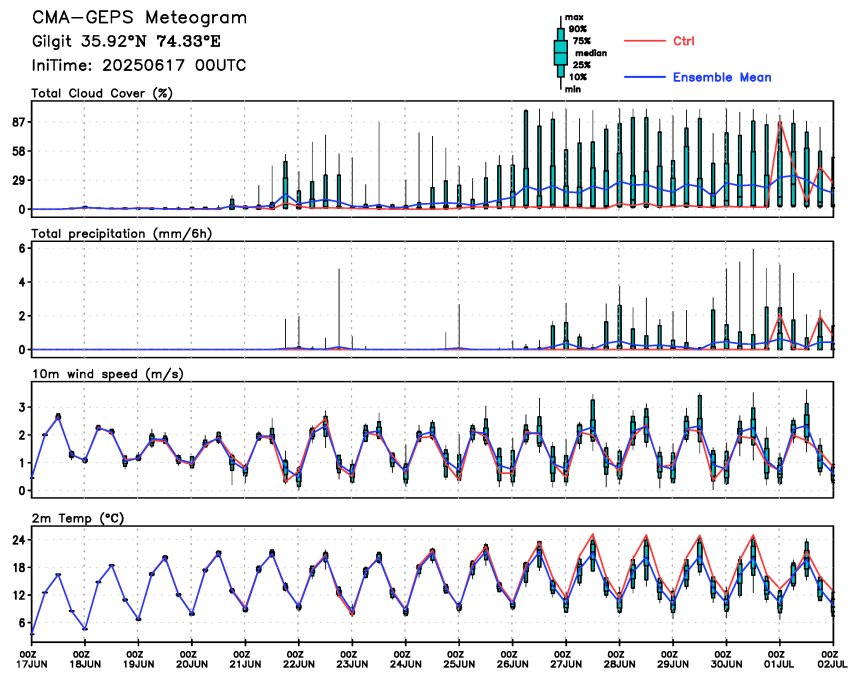Click the 'Total Cloud Cover (%)' panel title
858x680 pixels.
coord(102,93)
